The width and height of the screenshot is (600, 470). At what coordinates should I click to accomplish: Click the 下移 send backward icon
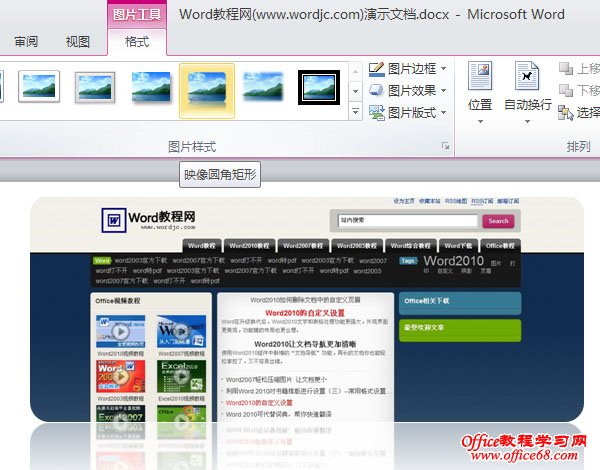[566, 91]
